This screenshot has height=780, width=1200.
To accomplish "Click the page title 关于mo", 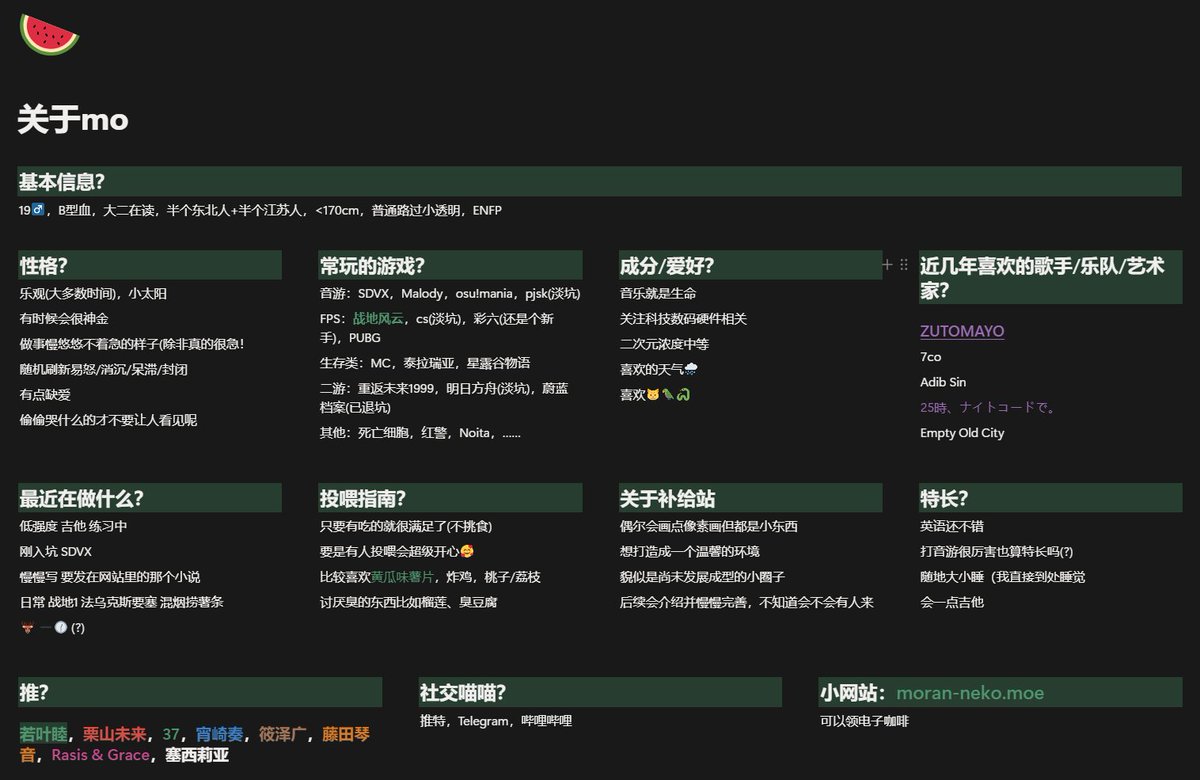I will coord(73,120).
